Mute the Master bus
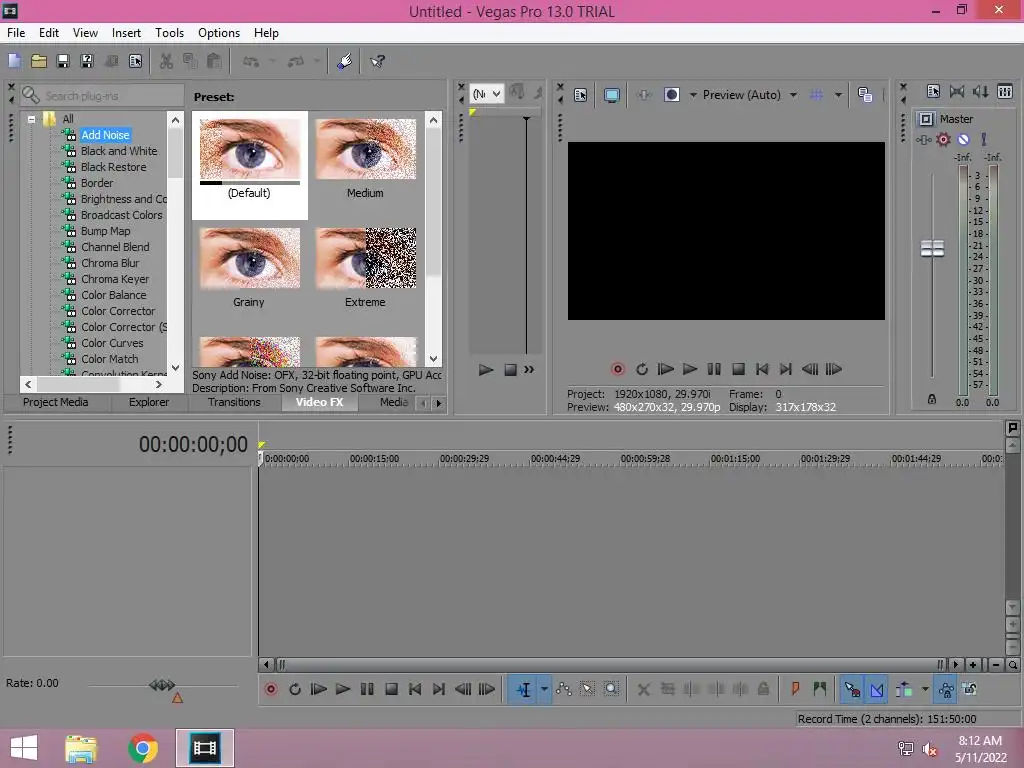Image resolution: width=1024 pixels, height=768 pixels. [x=963, y=140]
